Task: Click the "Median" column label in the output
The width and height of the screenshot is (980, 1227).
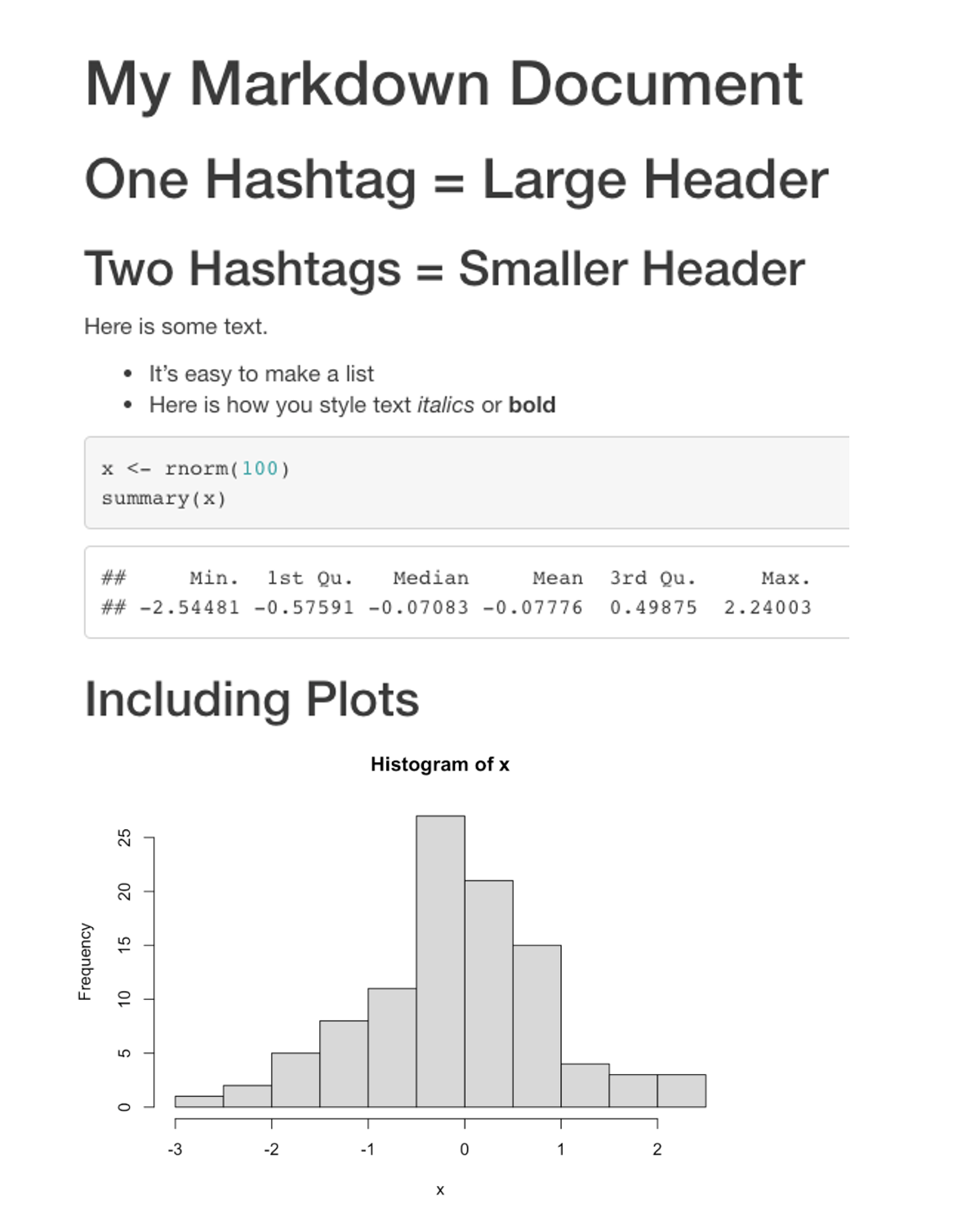Action: pos(430,578)
